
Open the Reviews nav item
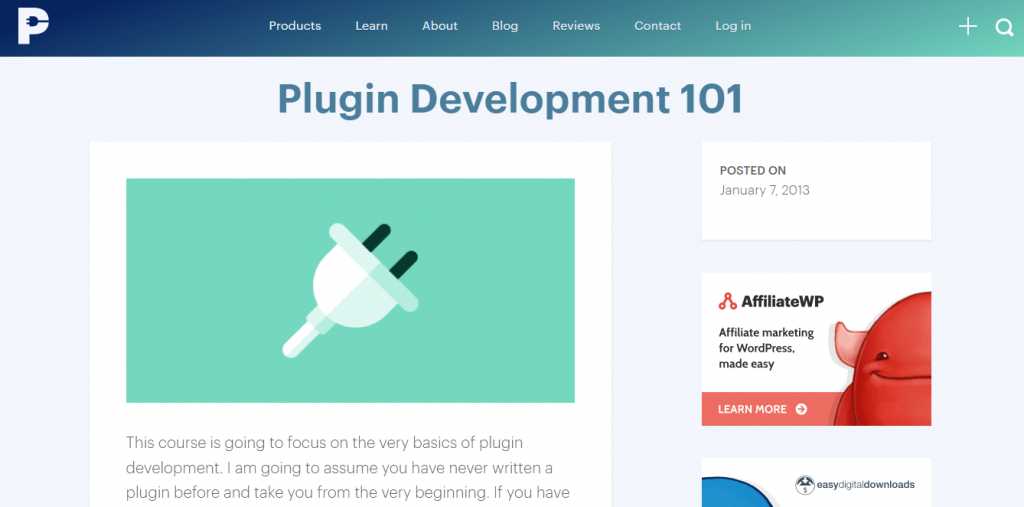576,26
